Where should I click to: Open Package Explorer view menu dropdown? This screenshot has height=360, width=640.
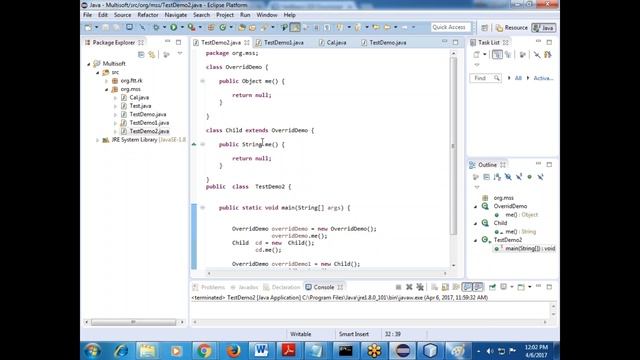(x=180, y=54)
